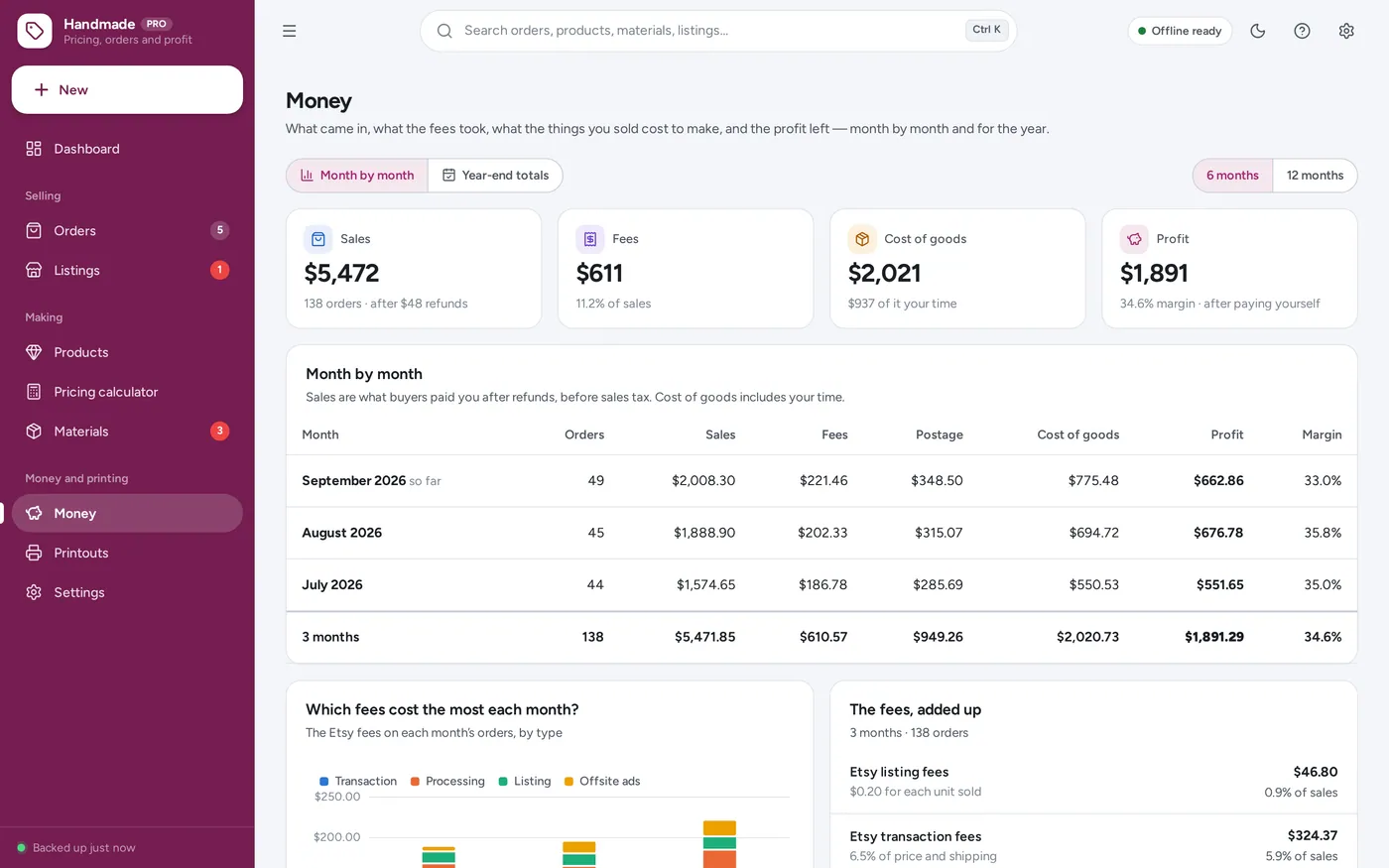
Task: Open Settings in the sidebar
Action: [127, 592]
